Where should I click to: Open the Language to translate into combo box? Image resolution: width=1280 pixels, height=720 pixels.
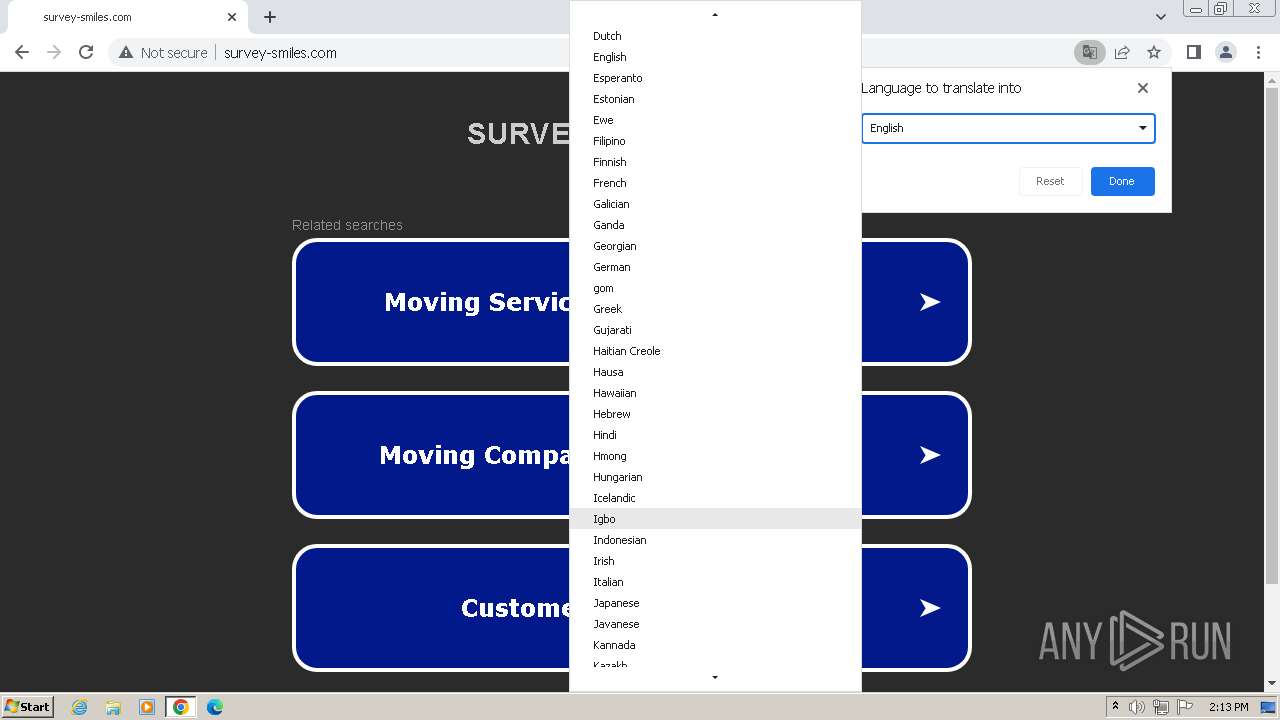click(x=1008, y=128)
